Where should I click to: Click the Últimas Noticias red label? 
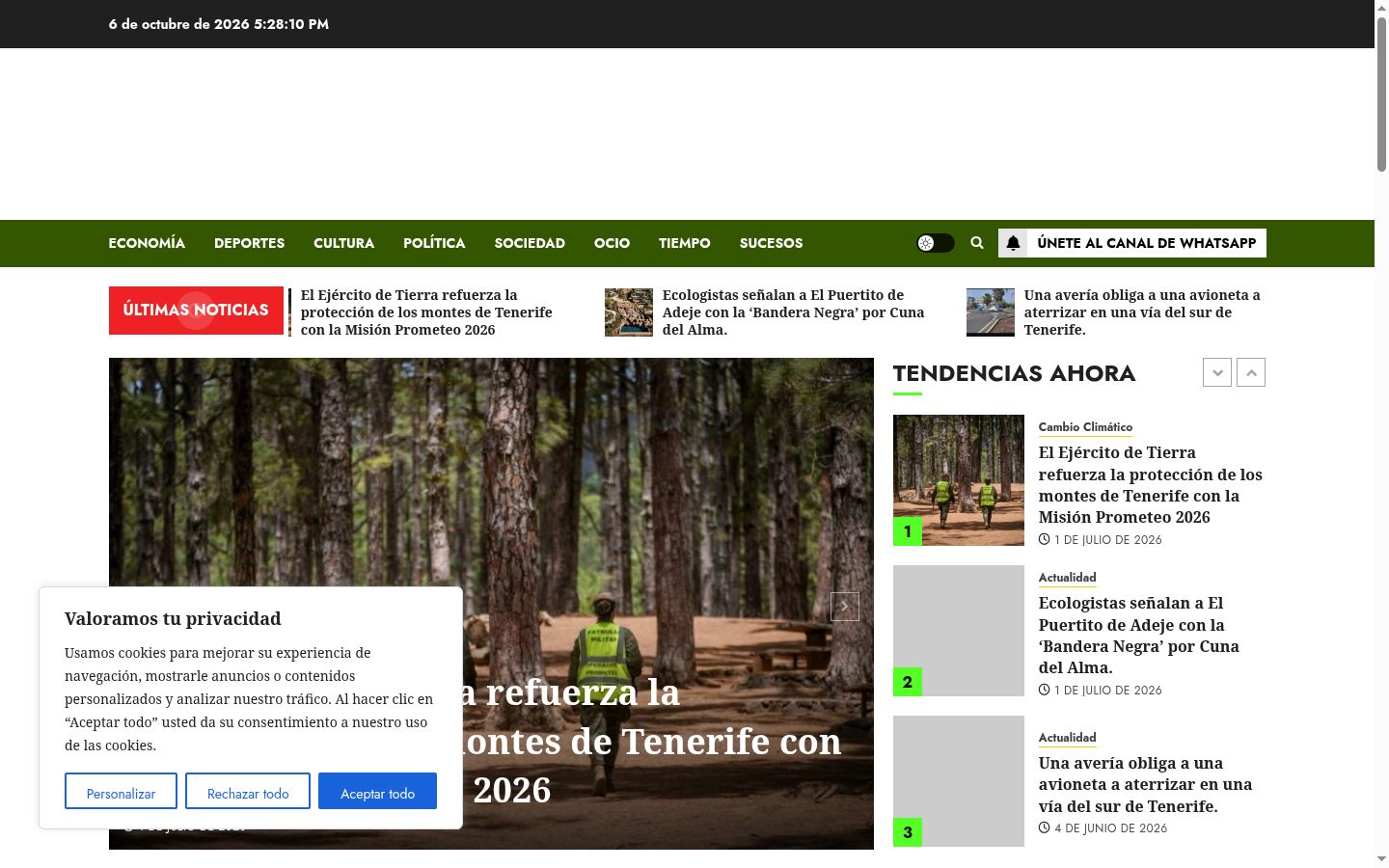point(196,311)
